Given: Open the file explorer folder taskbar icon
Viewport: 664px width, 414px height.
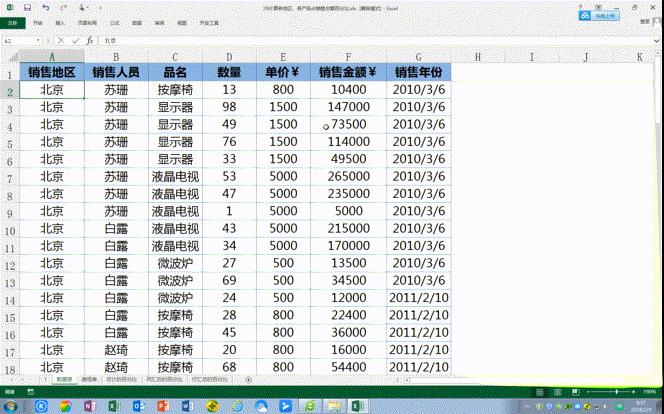Looking at the screenshot, I should coord(335,406).
